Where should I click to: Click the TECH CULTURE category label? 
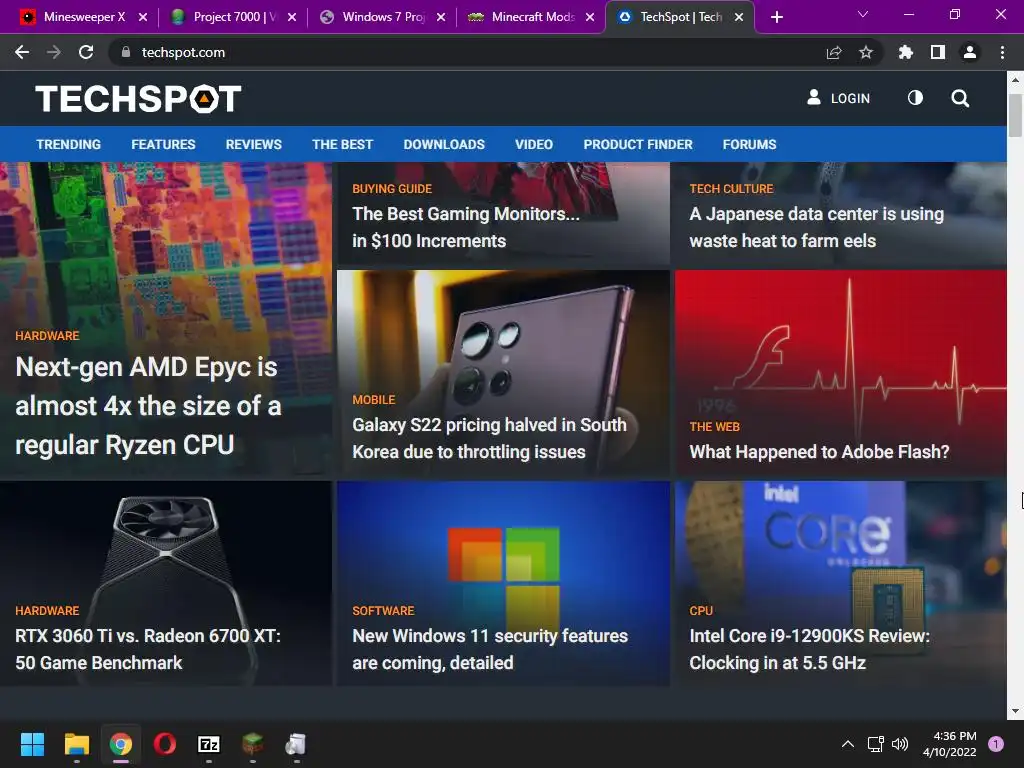(x=731, y=189)
